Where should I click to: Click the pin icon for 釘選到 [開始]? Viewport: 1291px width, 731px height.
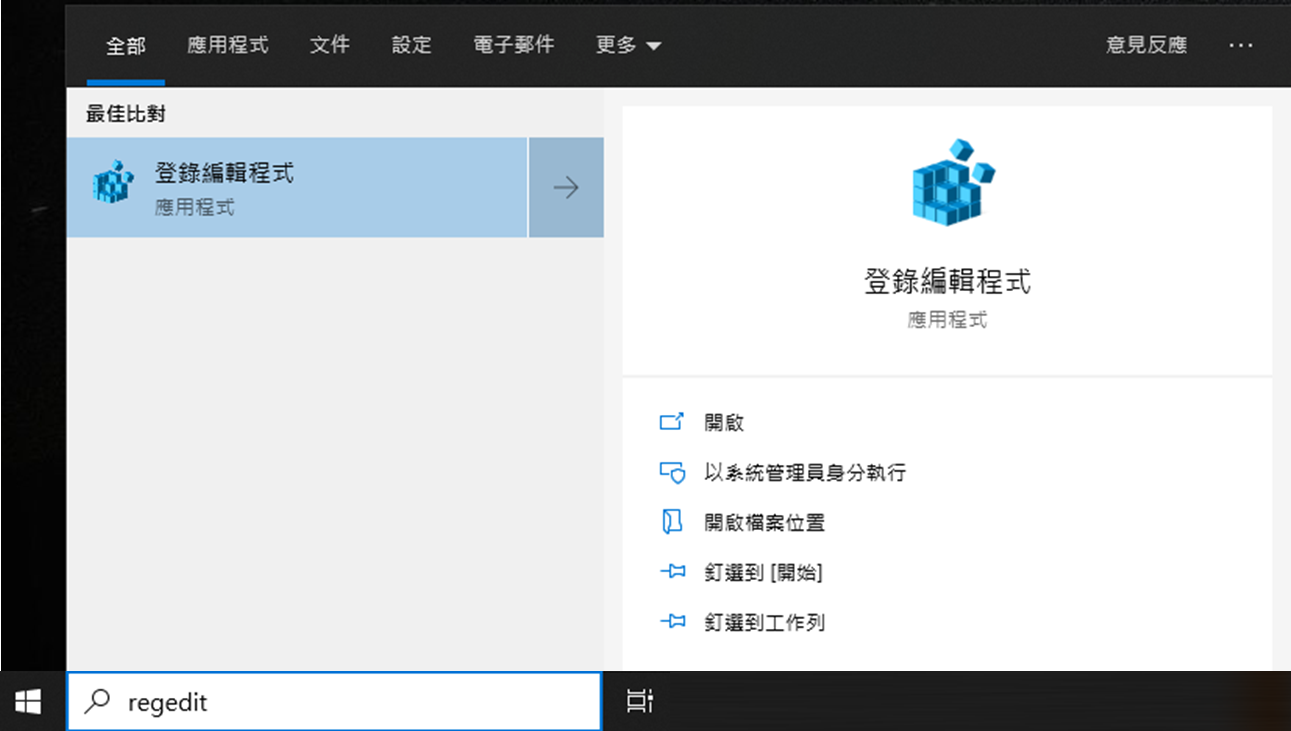pos(671,572)
